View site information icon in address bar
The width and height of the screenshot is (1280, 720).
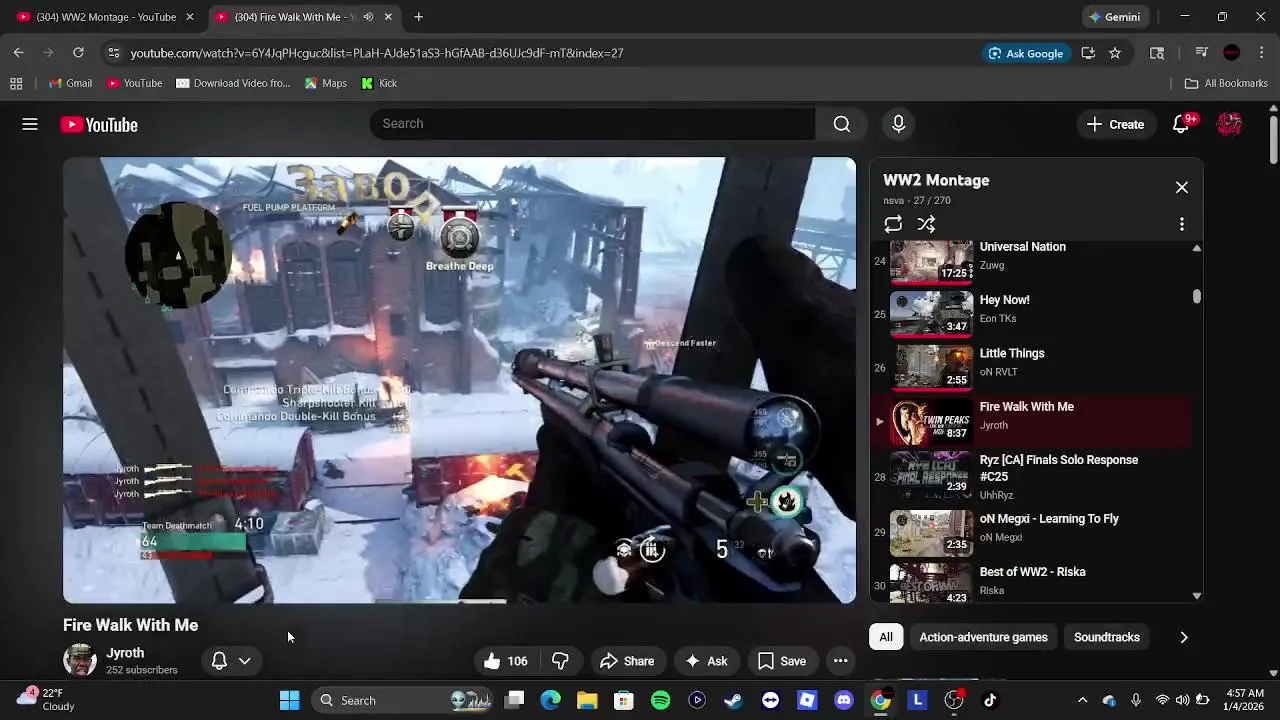pyautogui.click(x=113, y=53)
